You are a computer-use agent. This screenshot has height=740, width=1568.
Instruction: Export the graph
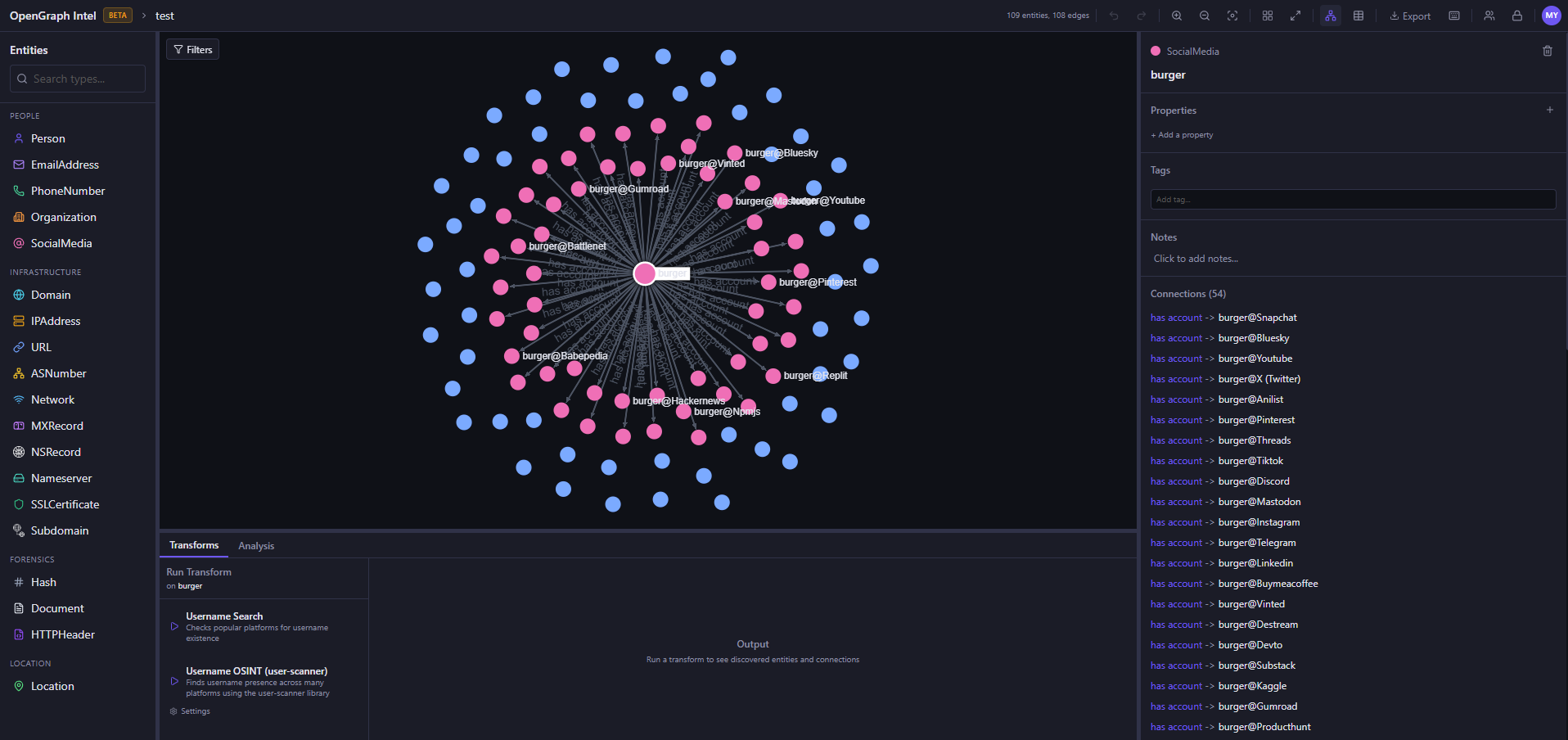point(1410,16)
